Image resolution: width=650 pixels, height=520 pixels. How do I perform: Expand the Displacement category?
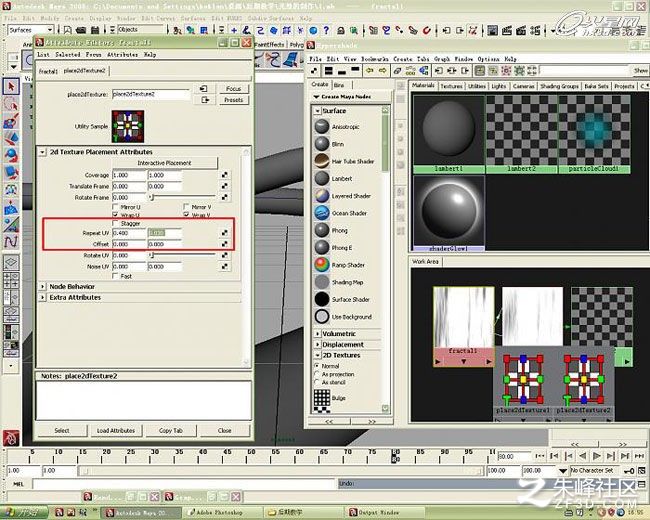click(x=317, y=345)
